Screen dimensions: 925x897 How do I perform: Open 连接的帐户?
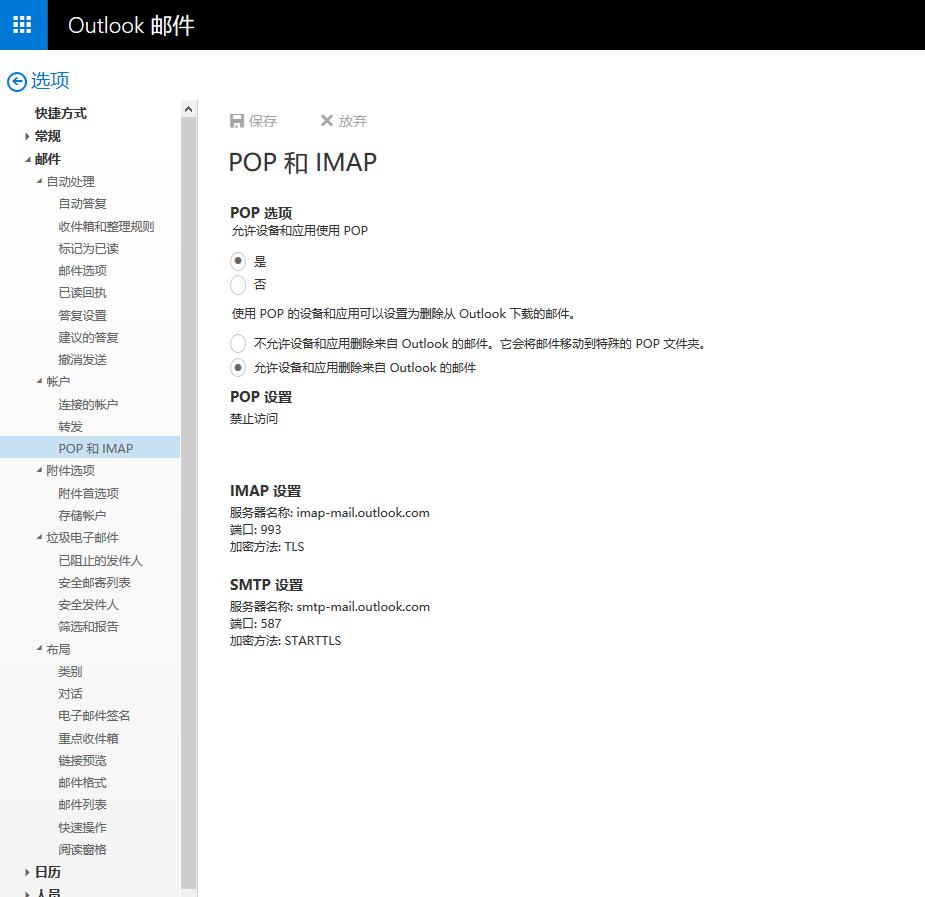88,405
